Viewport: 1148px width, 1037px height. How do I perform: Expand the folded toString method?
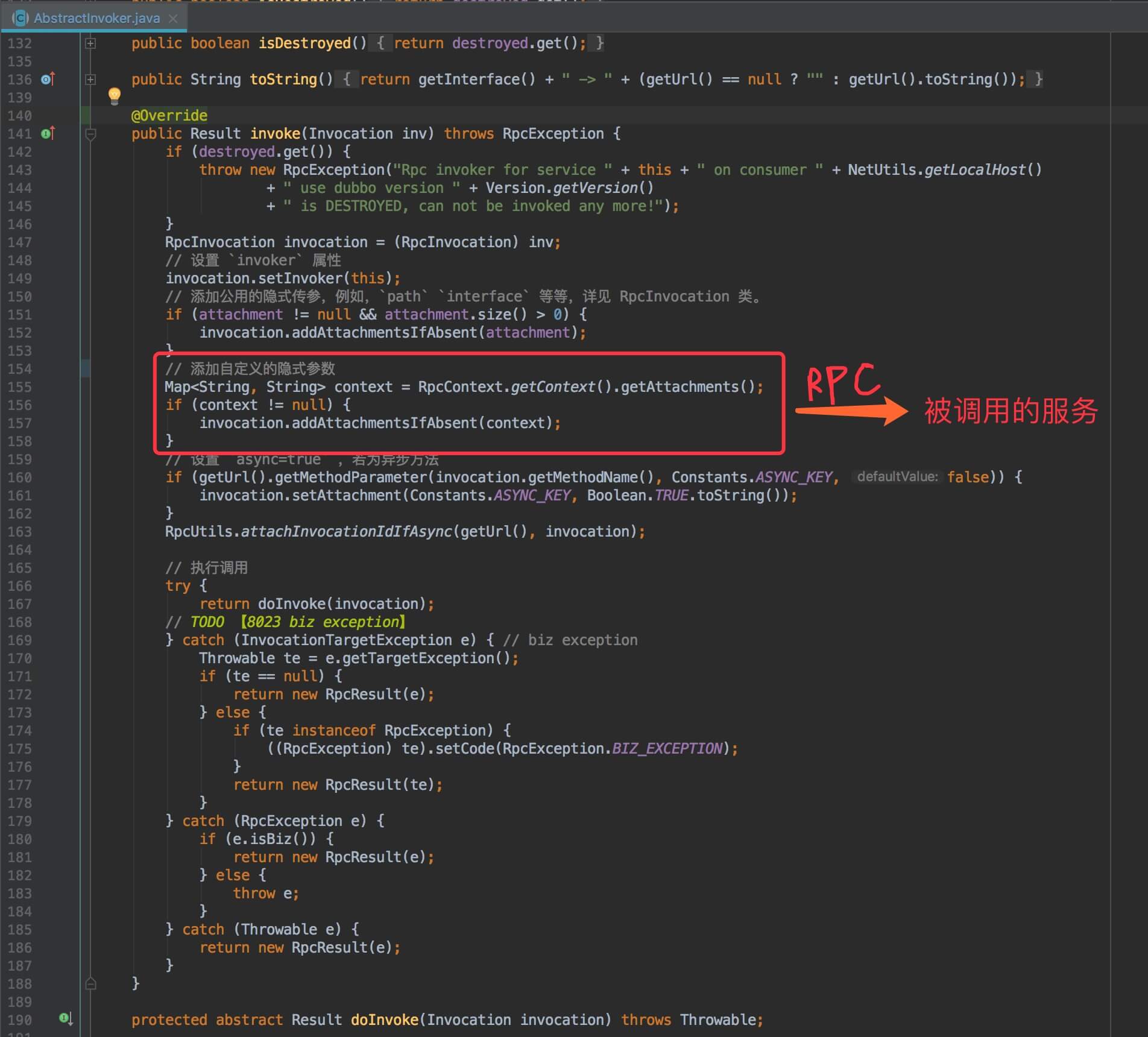pyautogui.click(x=90, y=80)
